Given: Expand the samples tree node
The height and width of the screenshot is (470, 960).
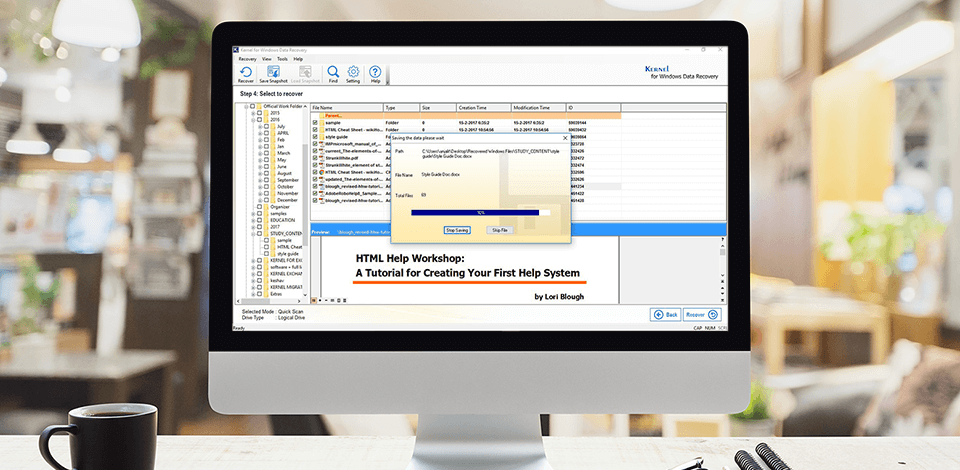Looking at the screenshot, I should [253, 214].
